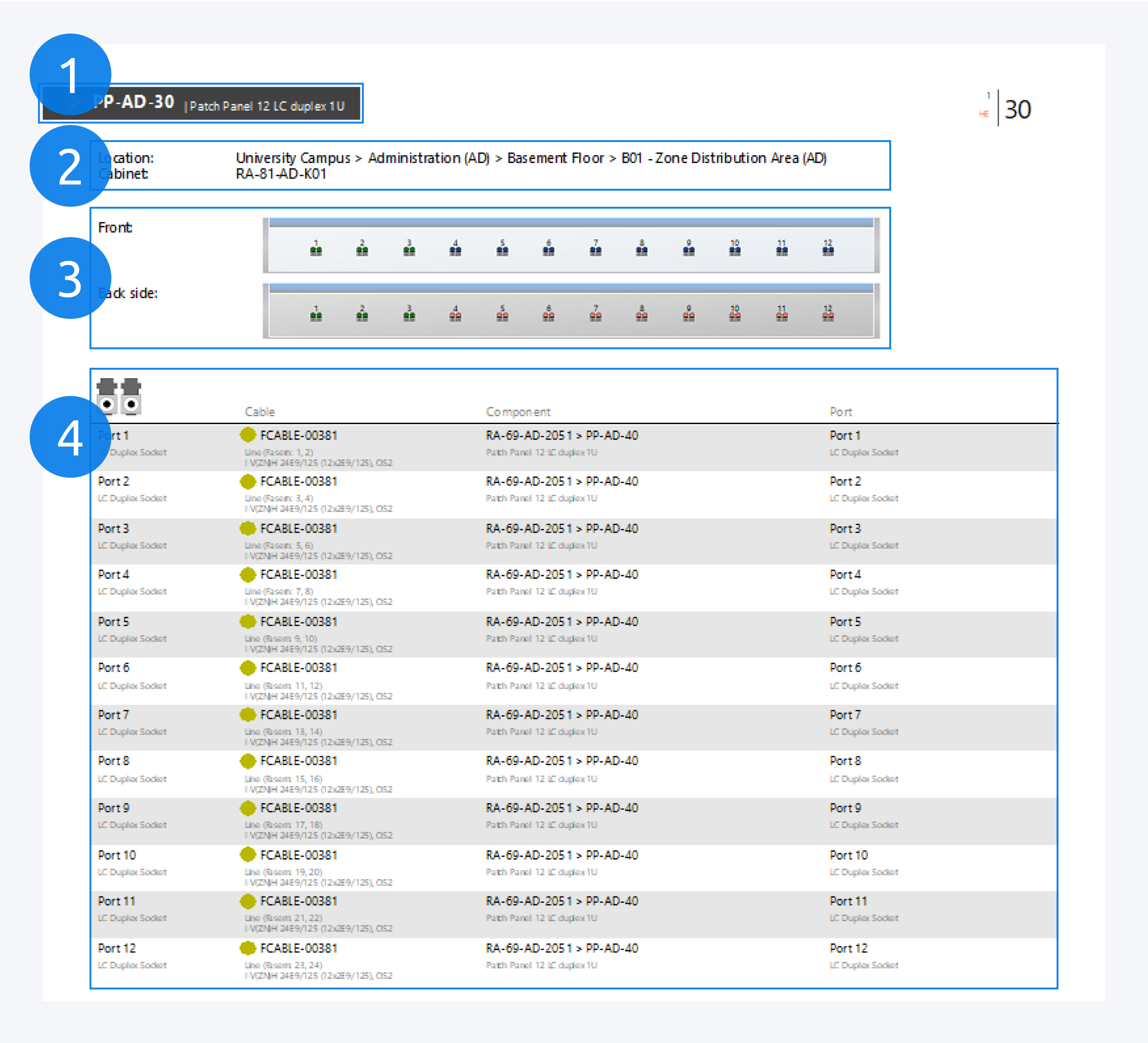Open RA-69-AD-2051 > PP-AD-40 in Port 7 row
Viewport: 1148px width, 1043px height.
point(561,715)
